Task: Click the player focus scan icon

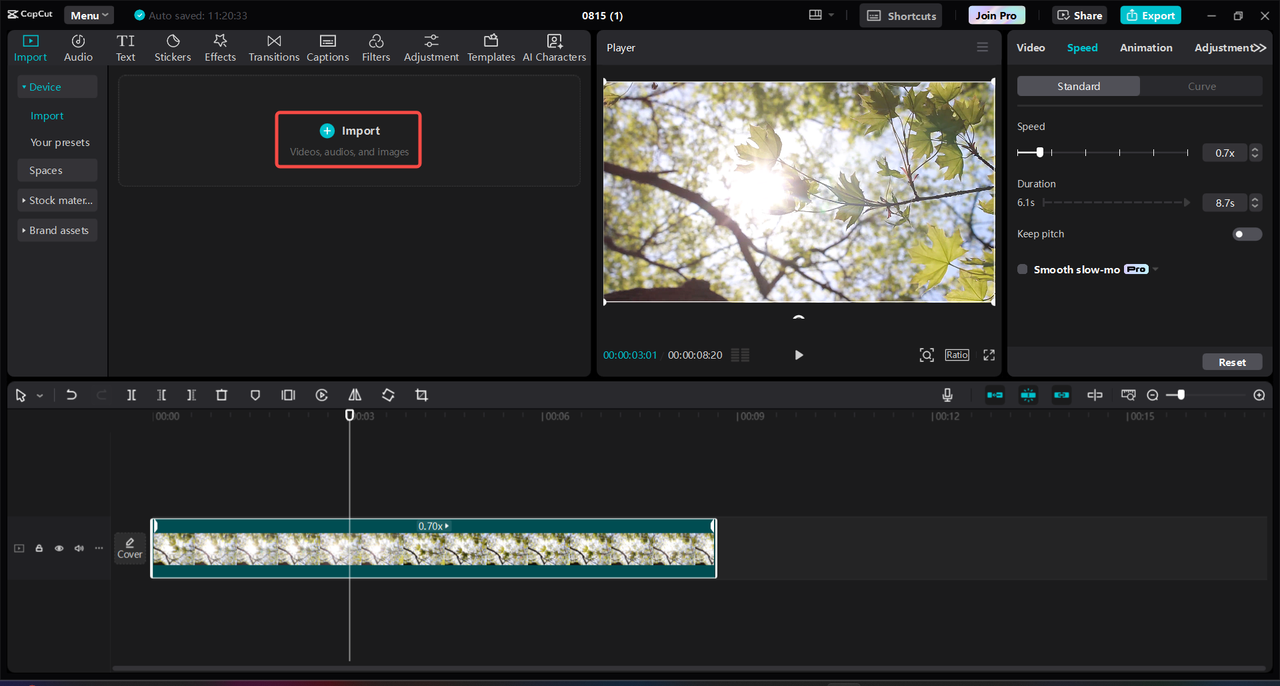Action: pos(927,355)
